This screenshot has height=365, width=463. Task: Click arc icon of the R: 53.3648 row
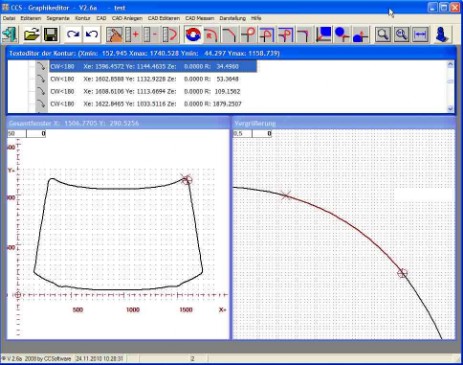tap(41, 79)
